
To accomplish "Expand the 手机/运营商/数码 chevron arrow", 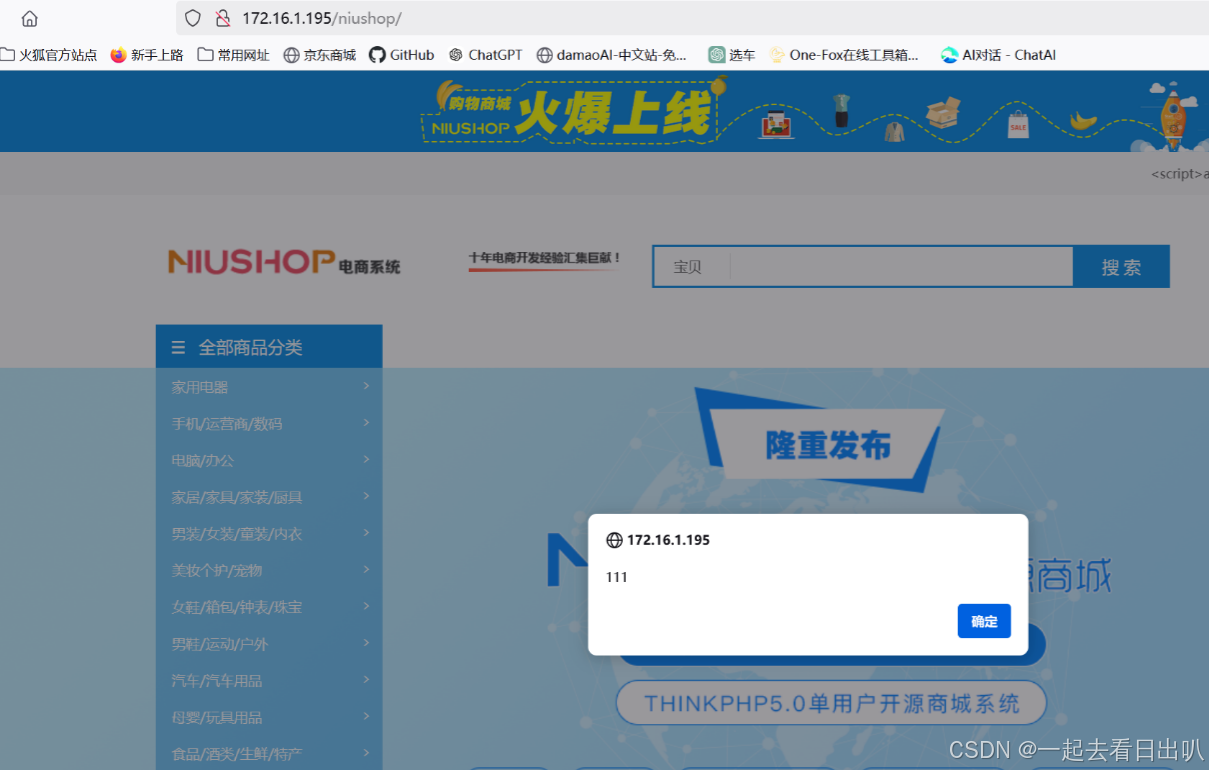I will (366, 423).
